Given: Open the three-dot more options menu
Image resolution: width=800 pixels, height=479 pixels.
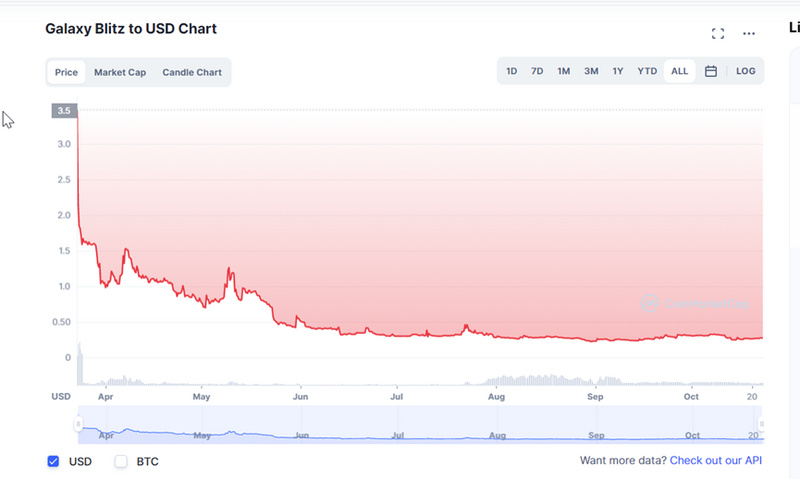Looking at the screenshot, I should 748,33.
